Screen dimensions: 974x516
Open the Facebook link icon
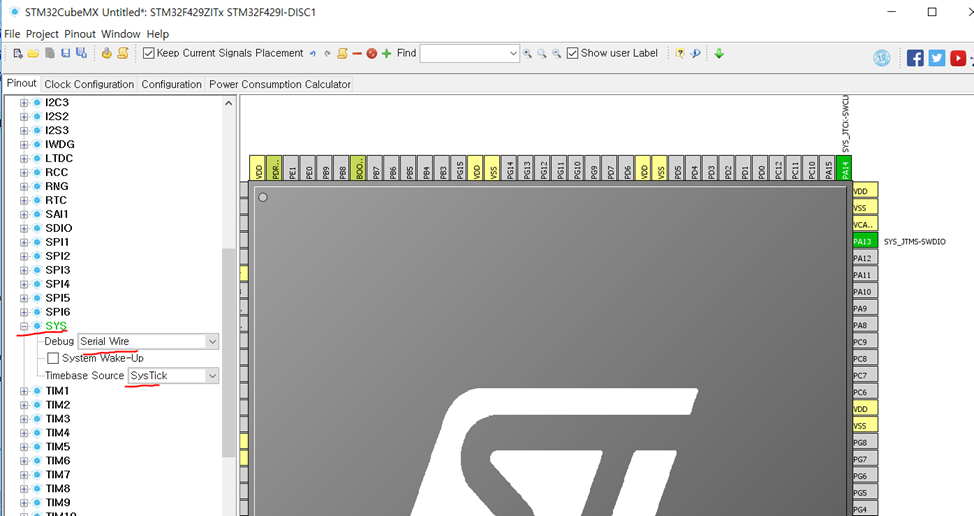pyautogui.click(x=915, y=58)
